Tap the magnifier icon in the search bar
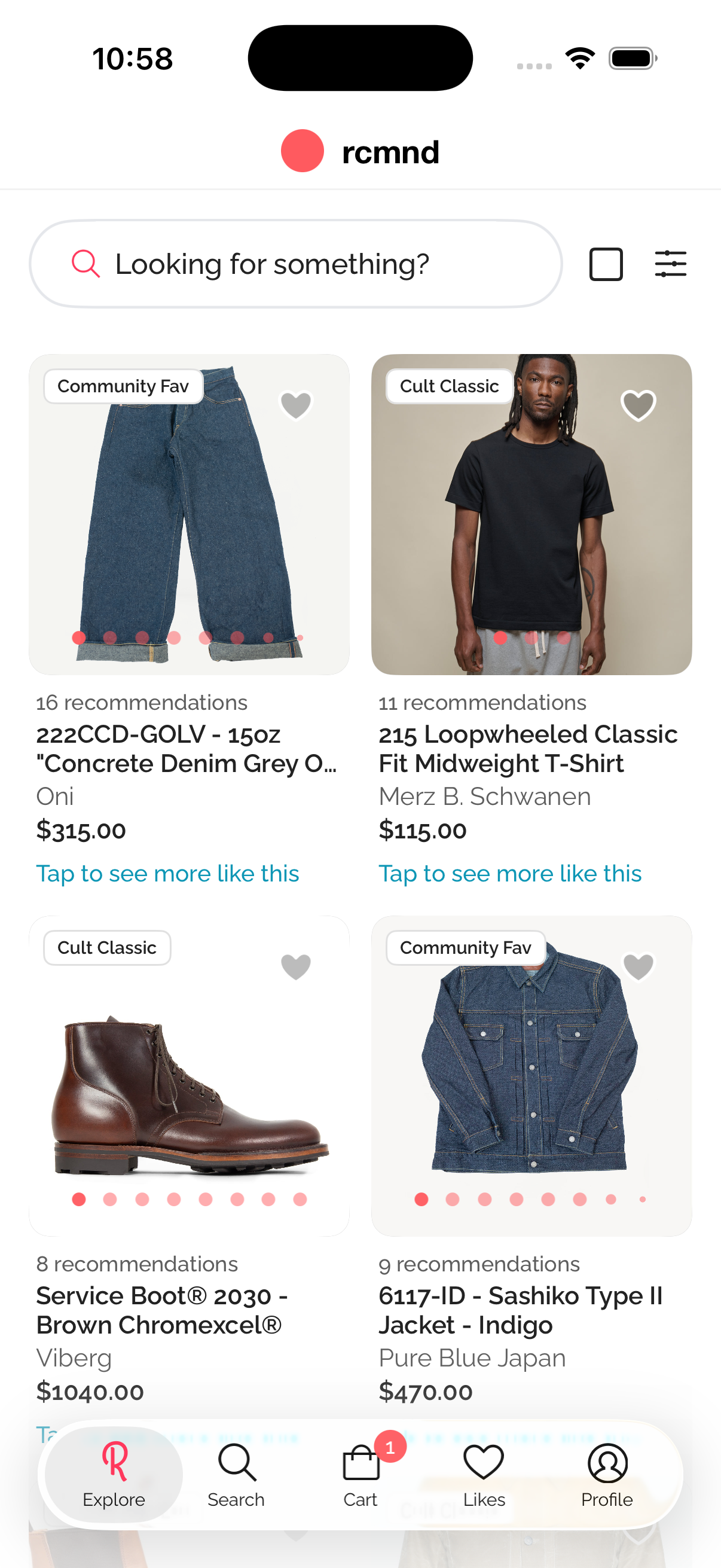 (x=85, y=263)
